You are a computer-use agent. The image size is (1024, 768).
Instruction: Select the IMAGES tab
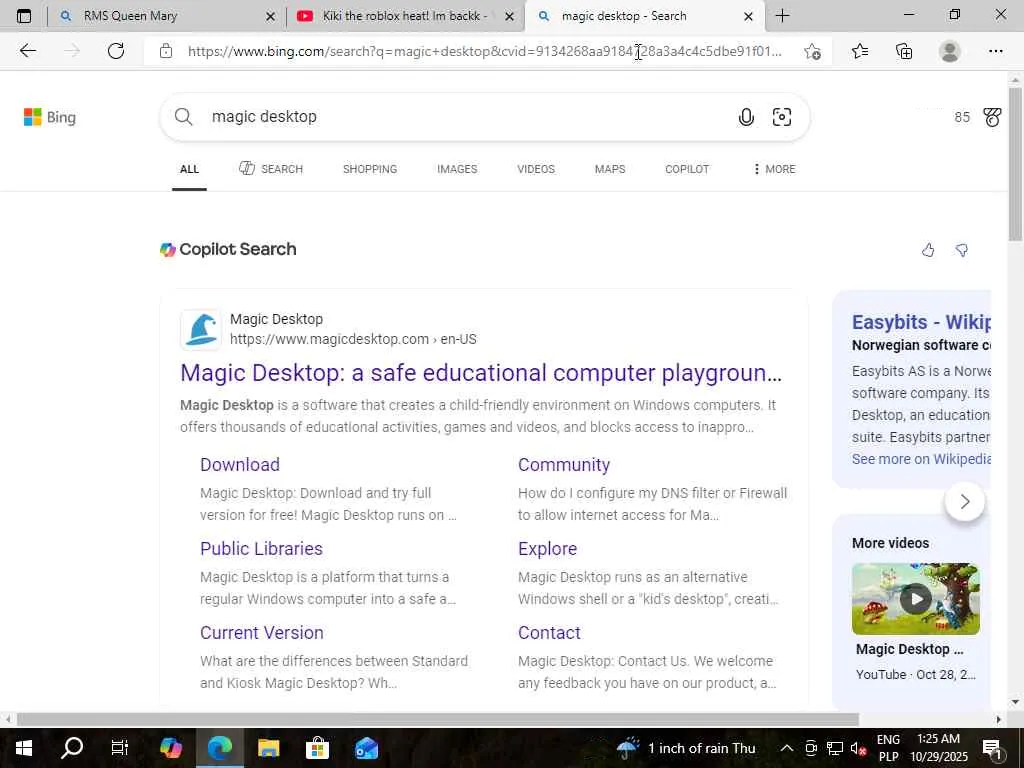pyautogui.click(x=457, y=169)
